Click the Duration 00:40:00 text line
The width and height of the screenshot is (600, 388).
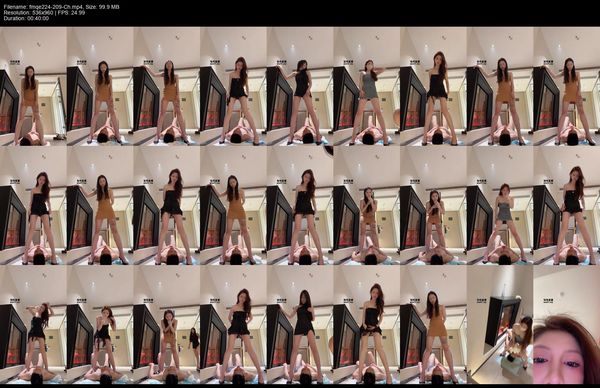pos(26,18)
